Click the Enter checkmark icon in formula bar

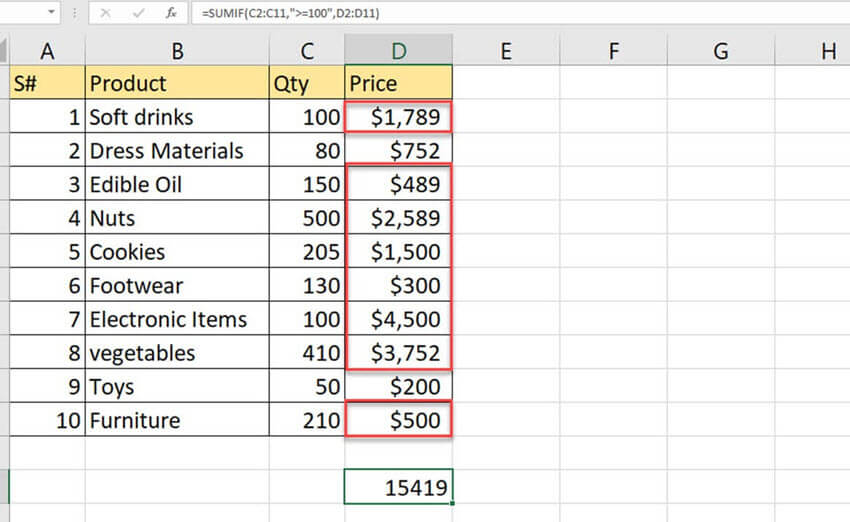point(141,13)
